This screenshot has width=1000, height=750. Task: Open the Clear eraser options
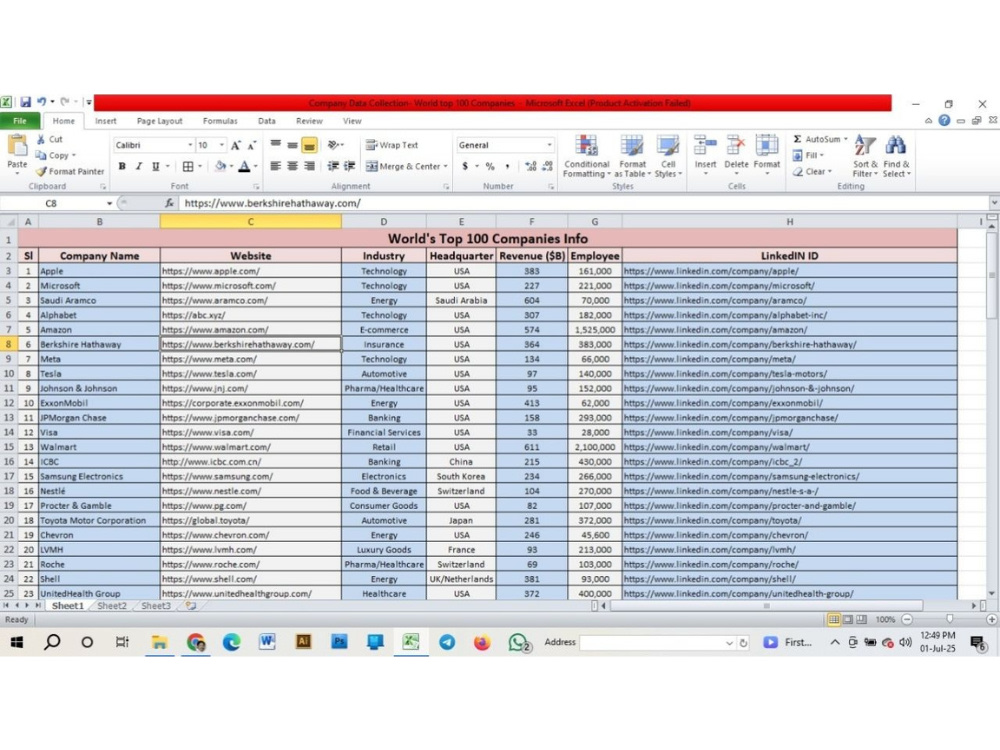[812, 171]
